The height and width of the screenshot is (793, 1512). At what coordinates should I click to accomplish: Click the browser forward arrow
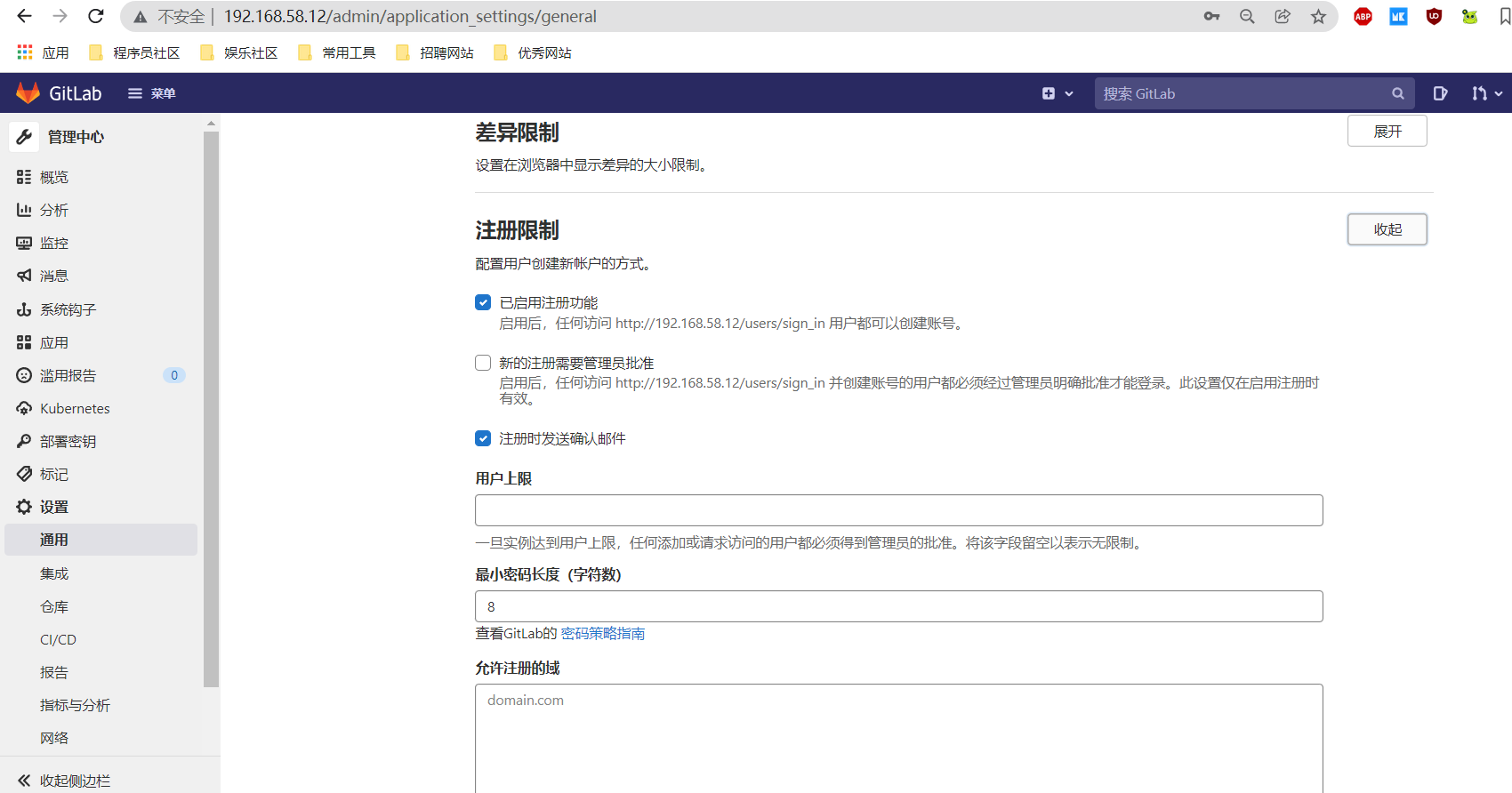(60, 16)
